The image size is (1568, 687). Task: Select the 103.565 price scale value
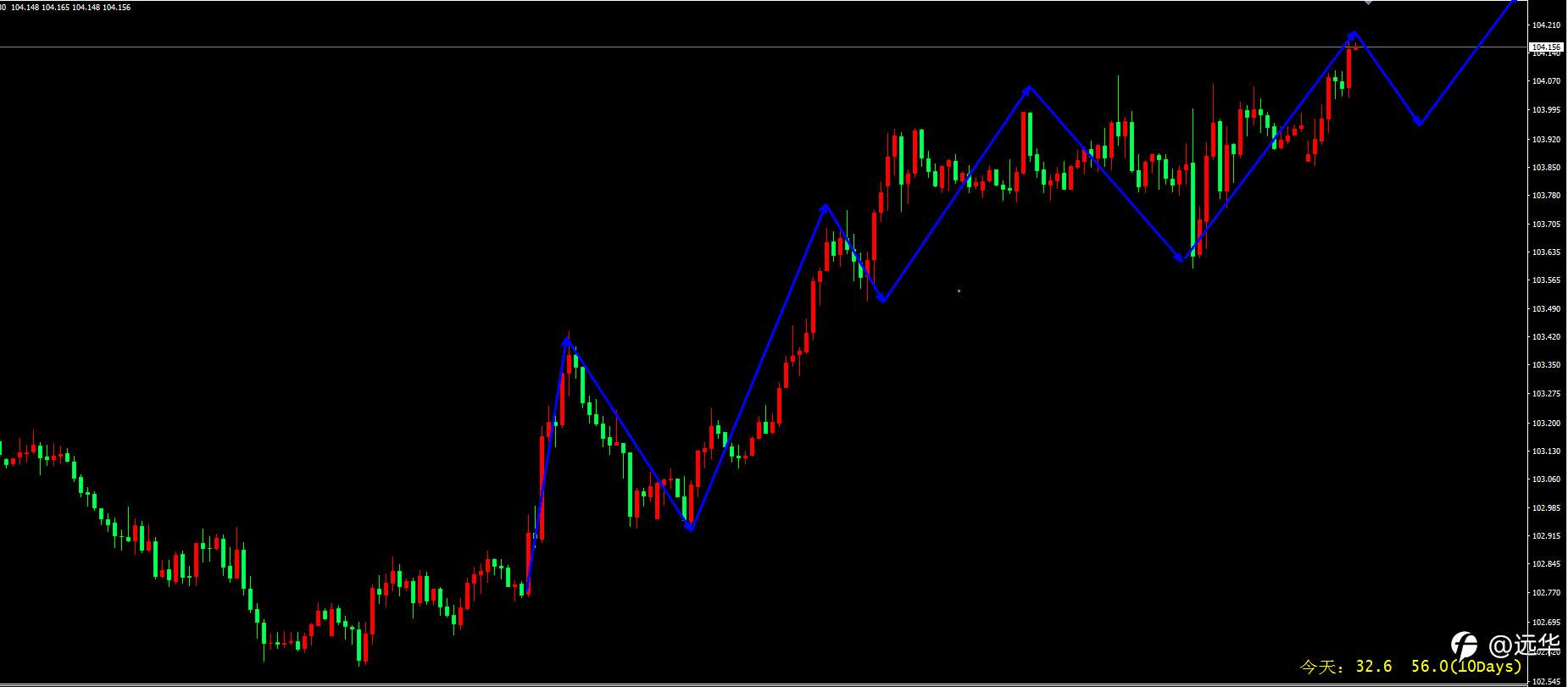tap(1547, 280)
